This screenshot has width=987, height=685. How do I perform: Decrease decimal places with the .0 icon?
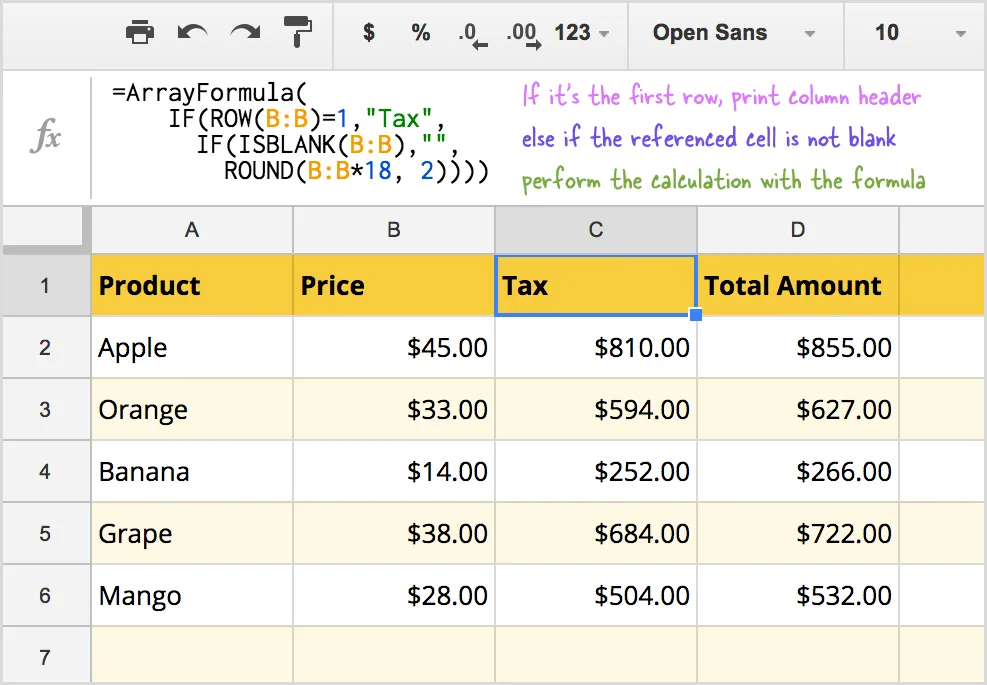[468, 31]
